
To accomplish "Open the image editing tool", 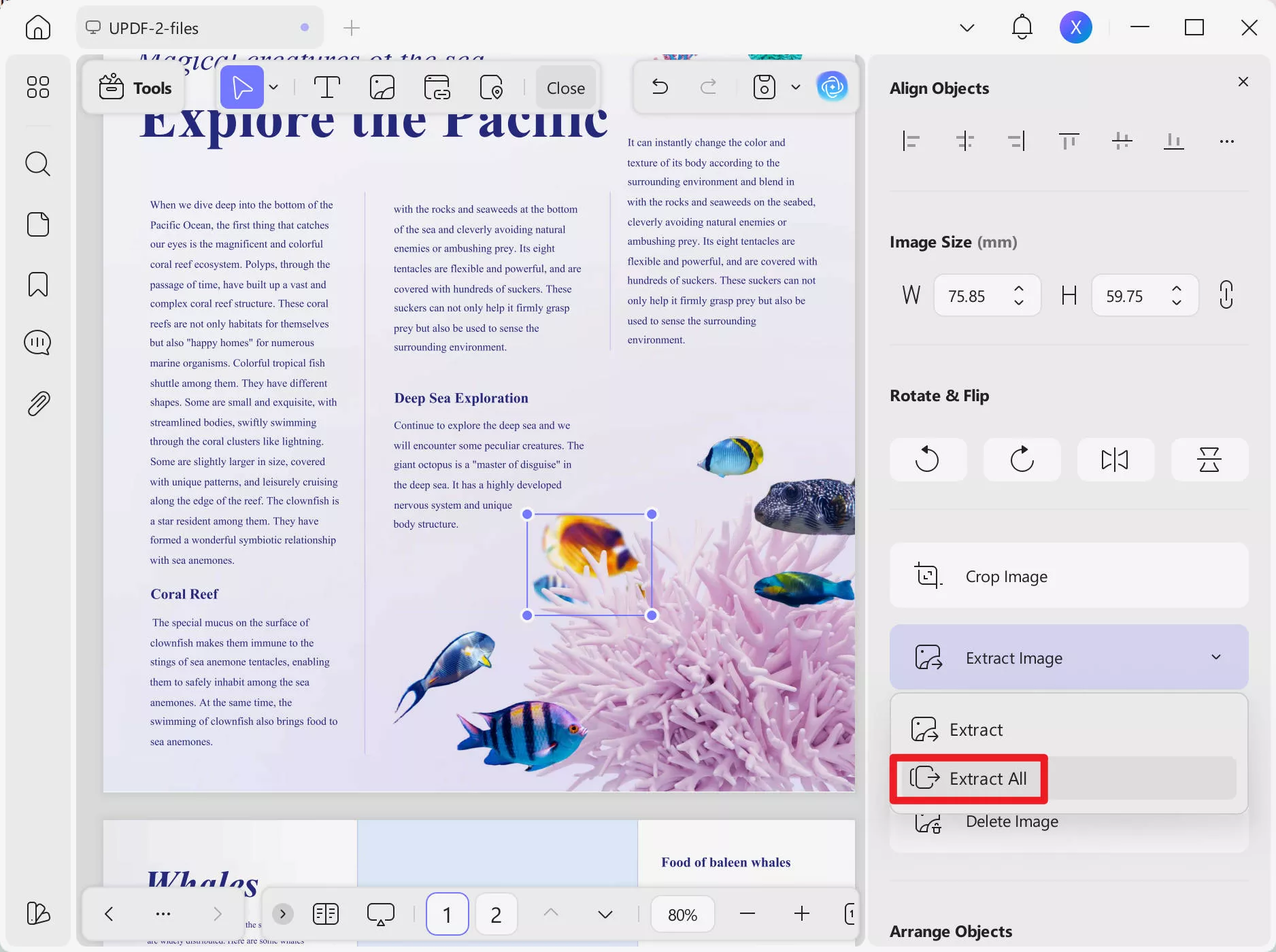I will [x=382, y=87].
